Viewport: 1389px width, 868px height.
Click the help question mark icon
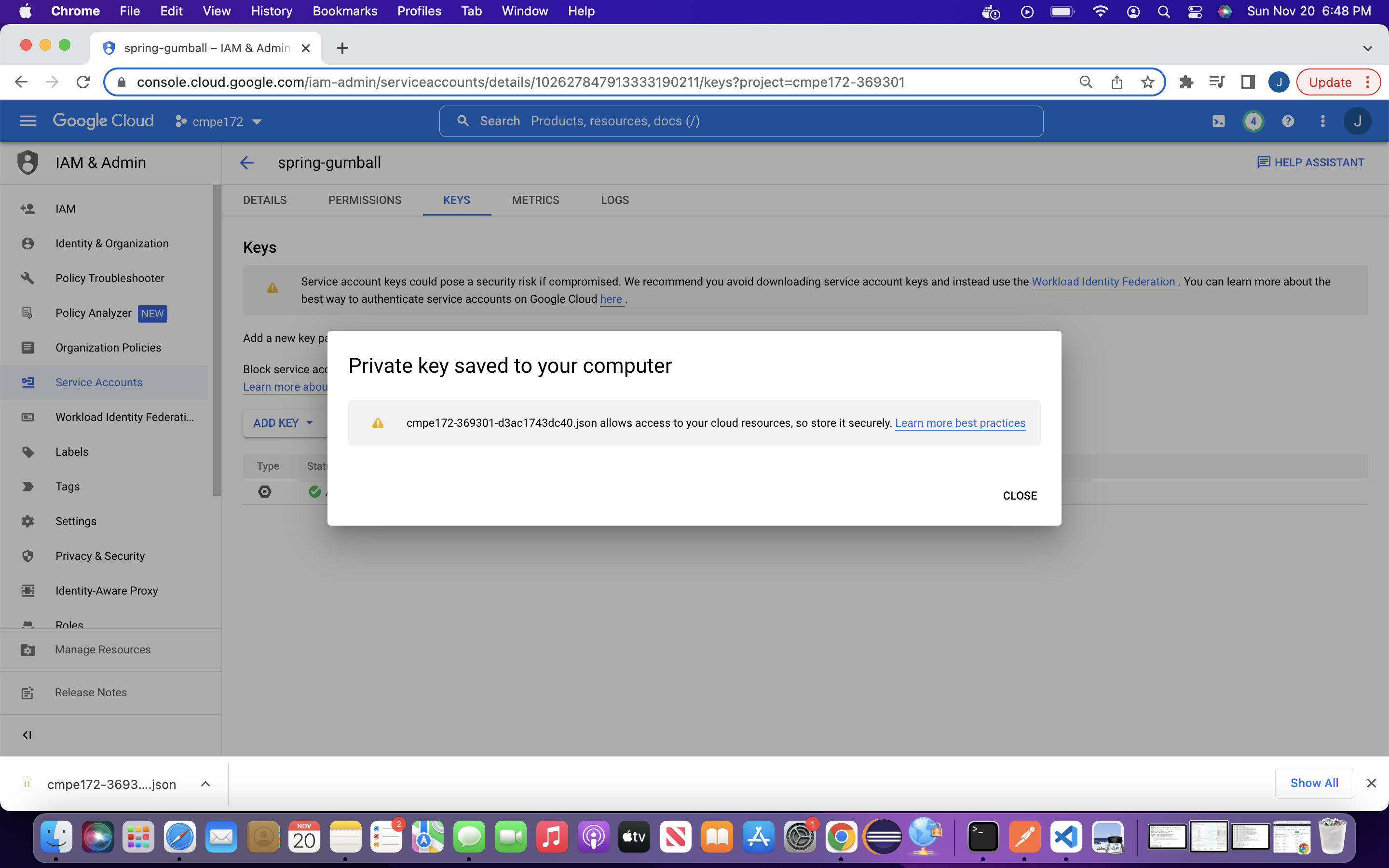pyautogui.click(x=1287, y=121)
